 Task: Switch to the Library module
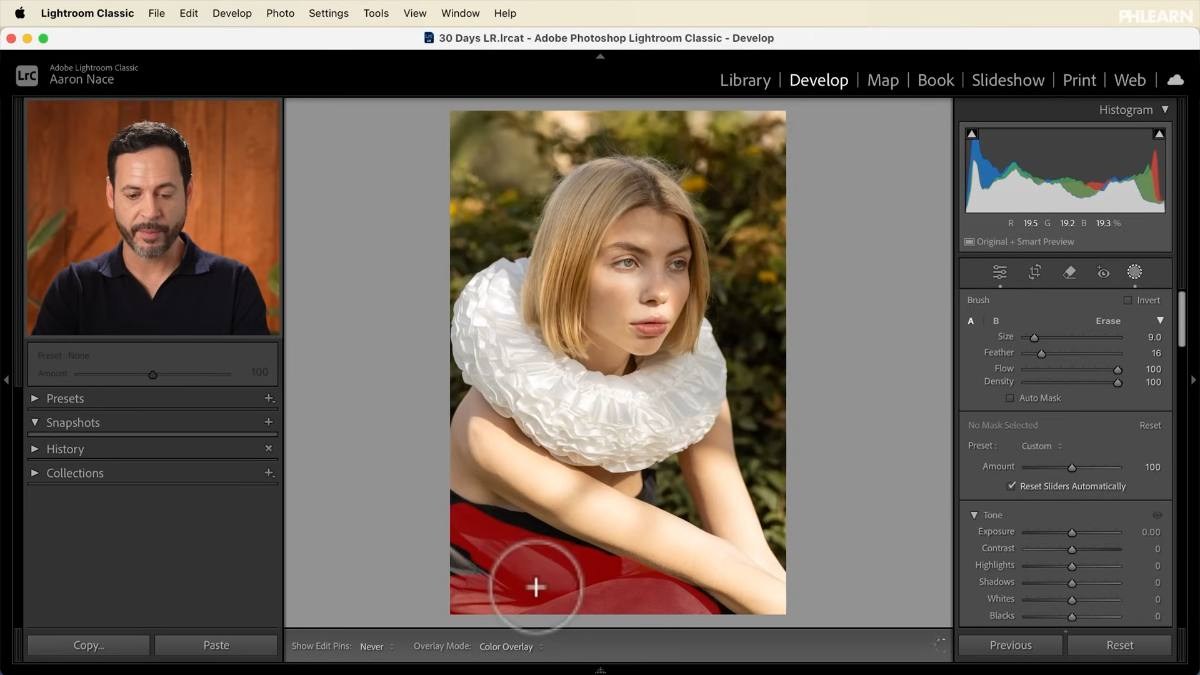click(x=745, y=80)
